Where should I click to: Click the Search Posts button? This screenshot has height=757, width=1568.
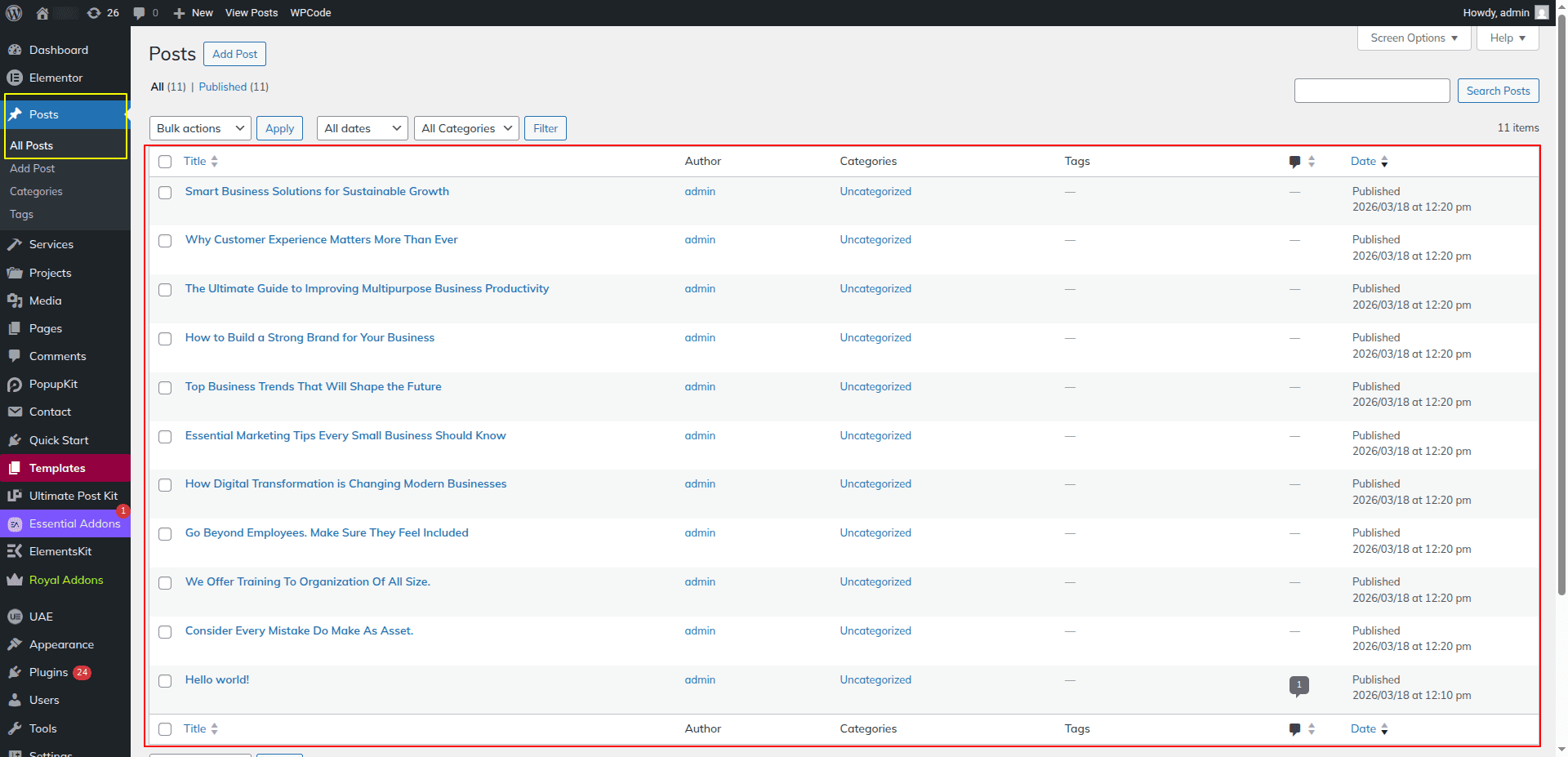pyautogui.click(x=1498, y=91)
